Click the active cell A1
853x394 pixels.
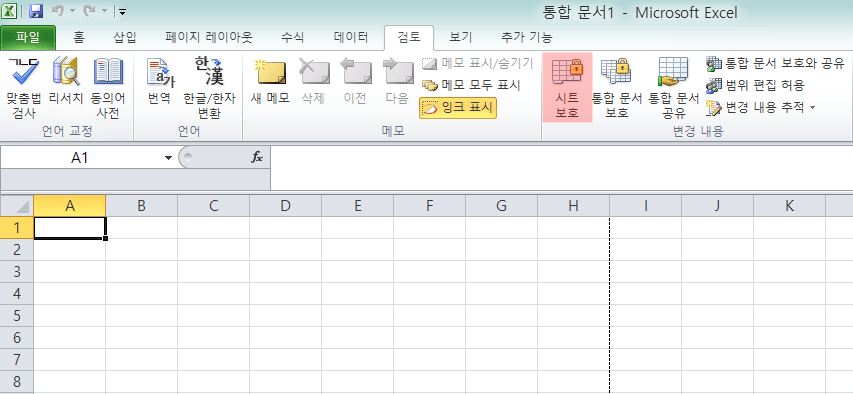click(x=70, y=227)
